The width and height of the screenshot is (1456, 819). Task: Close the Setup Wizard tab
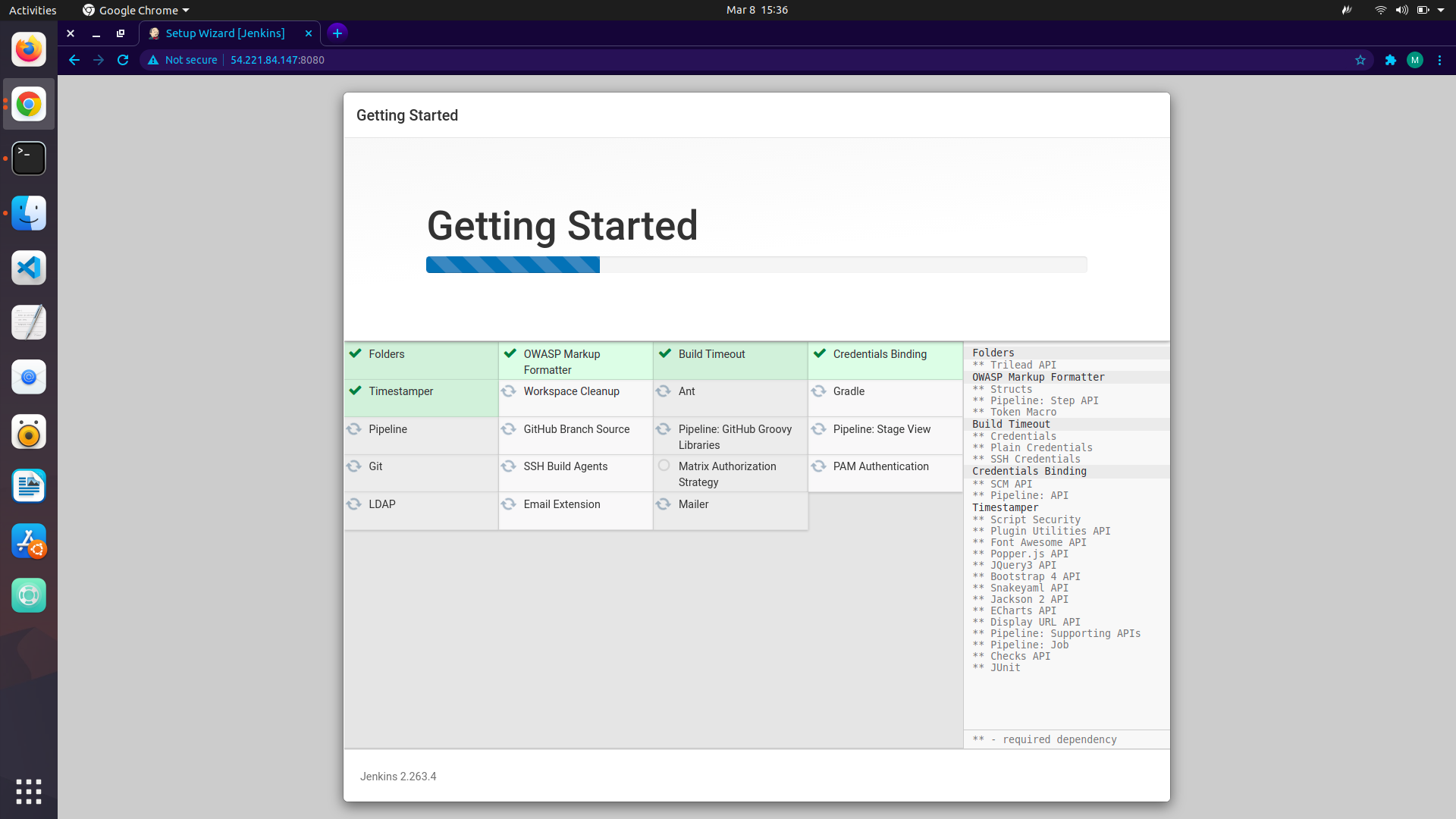point(309,33)
